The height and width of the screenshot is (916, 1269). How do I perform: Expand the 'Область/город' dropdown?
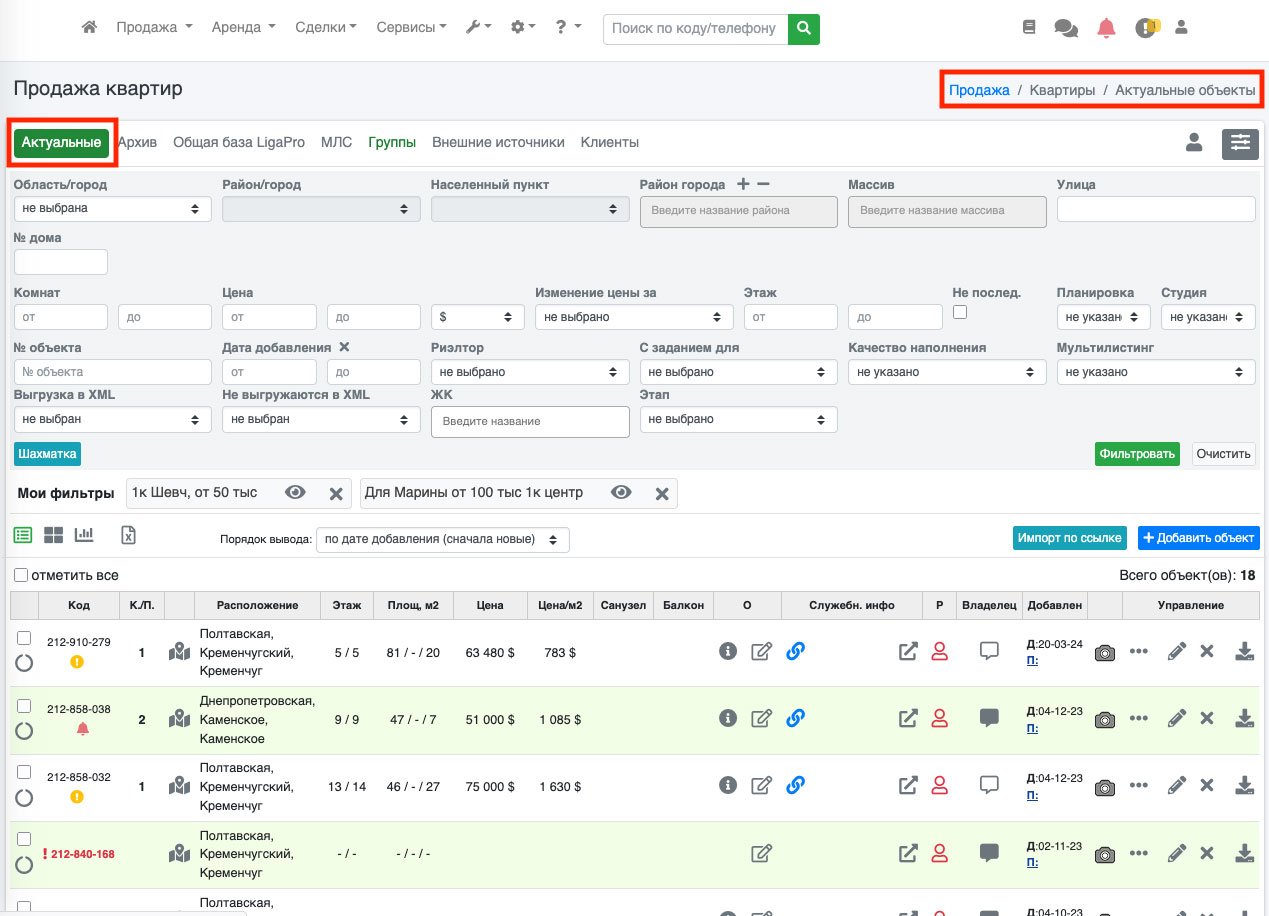pyautogui.click(x=112, y=209)
